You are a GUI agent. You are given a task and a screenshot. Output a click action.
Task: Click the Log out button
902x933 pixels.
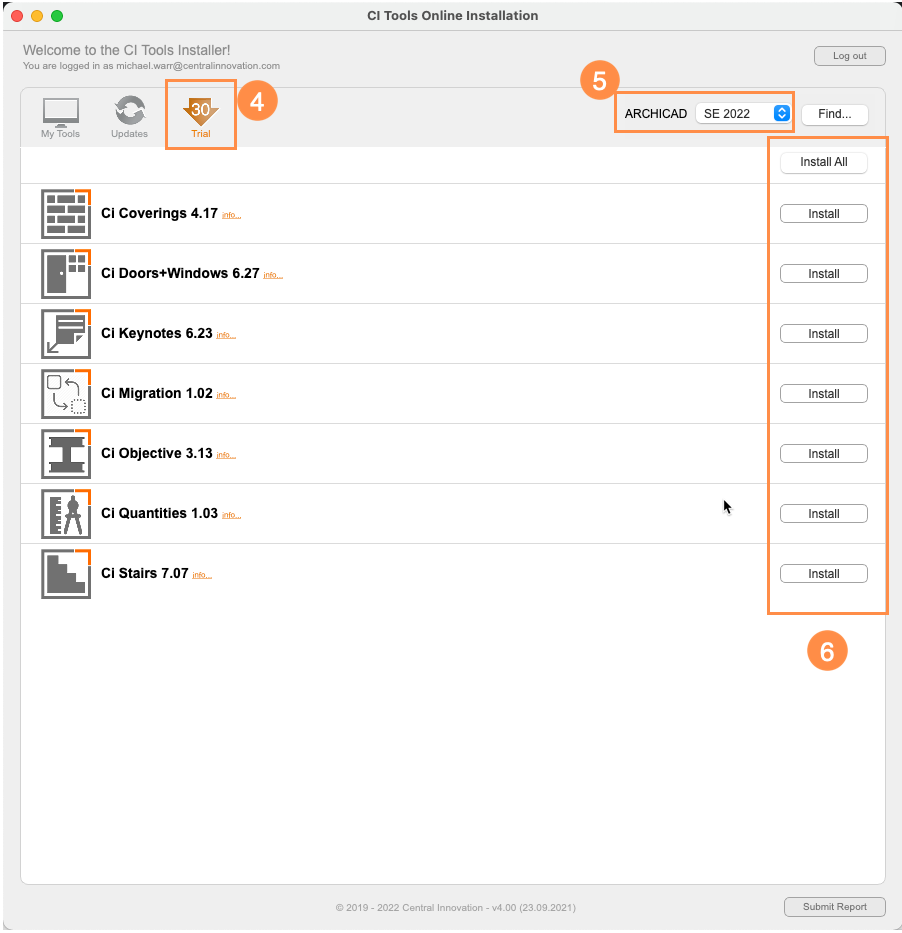[x=850, y=56]
